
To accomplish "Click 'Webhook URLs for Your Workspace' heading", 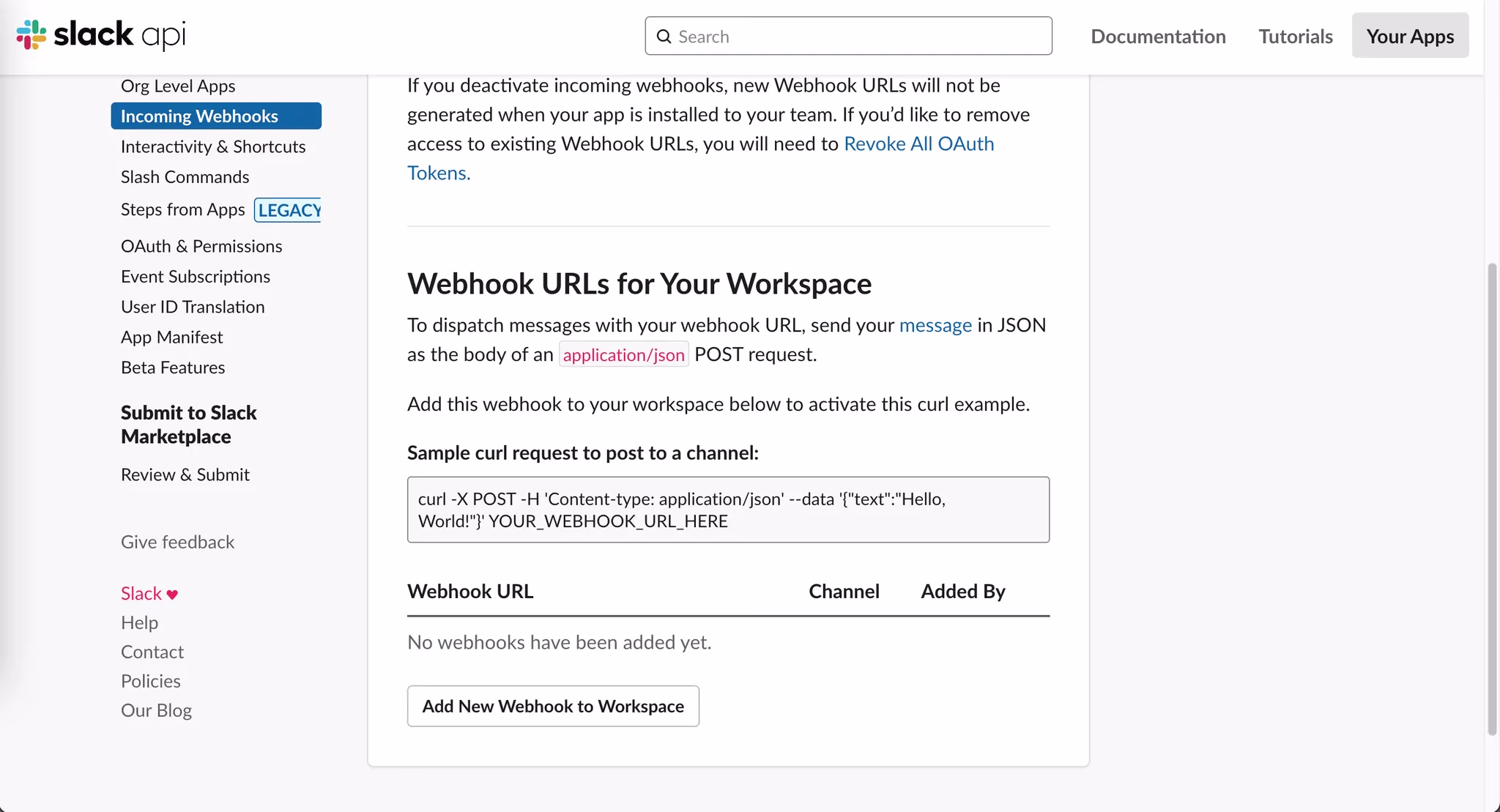I will pyautogui.click(x=639, y=283).
